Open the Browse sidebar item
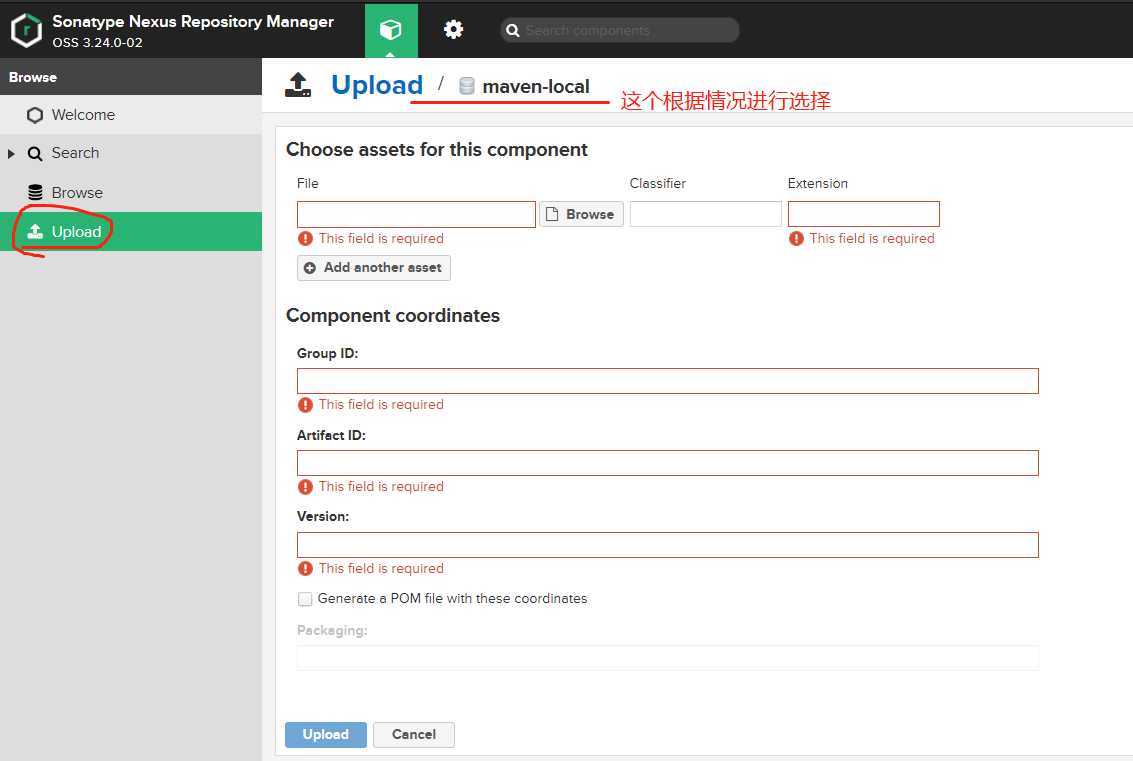The width and height of the screenshot is (1133, 761). pos(131,192)
